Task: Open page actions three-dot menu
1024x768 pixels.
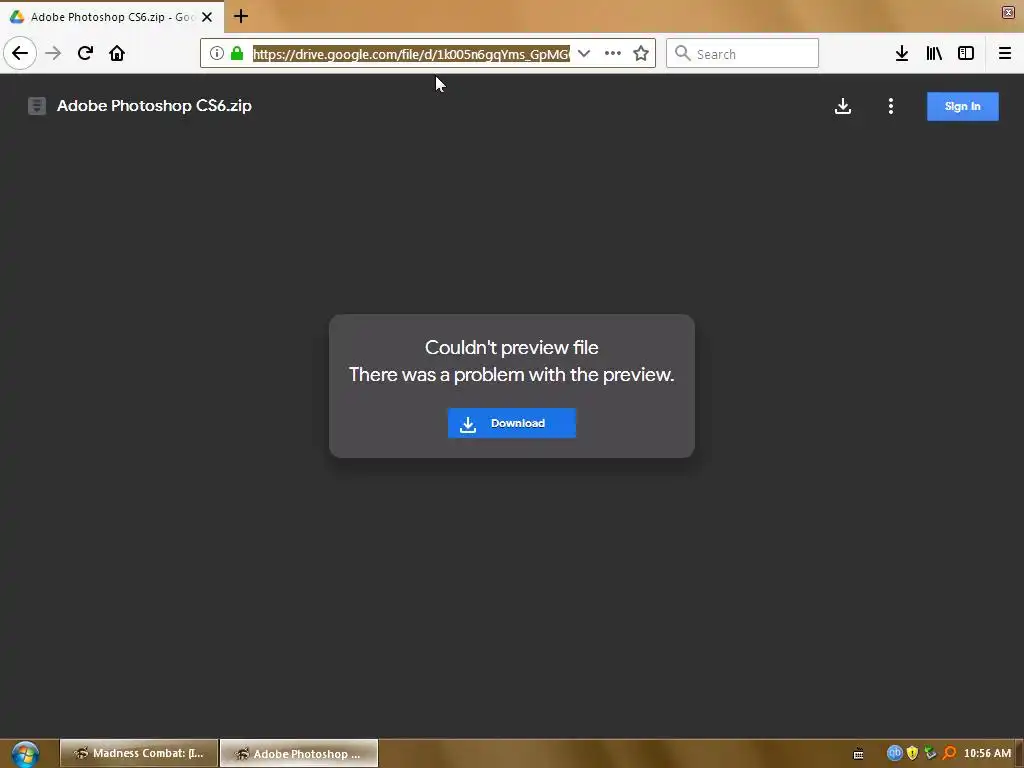Action: click(613, 53)
